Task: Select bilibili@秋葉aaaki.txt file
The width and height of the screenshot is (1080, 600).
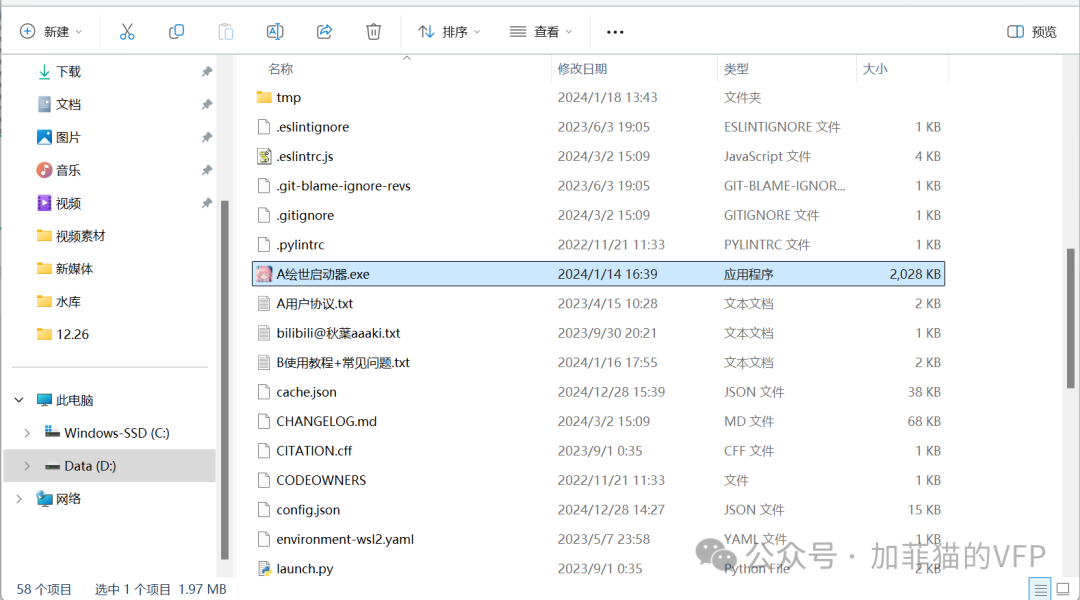Action: coord(338,333)
